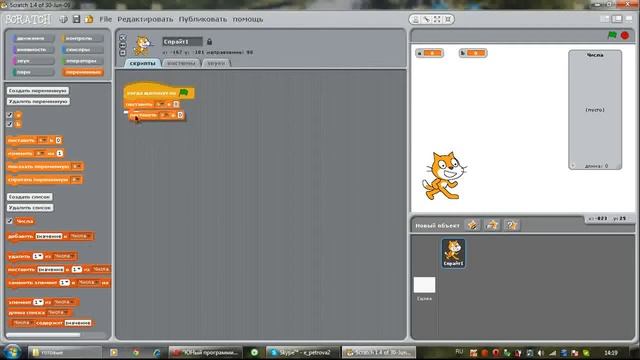640x360 pixels.
Task: Choose new sprite from file icon
Action: (x=492, y=225)
